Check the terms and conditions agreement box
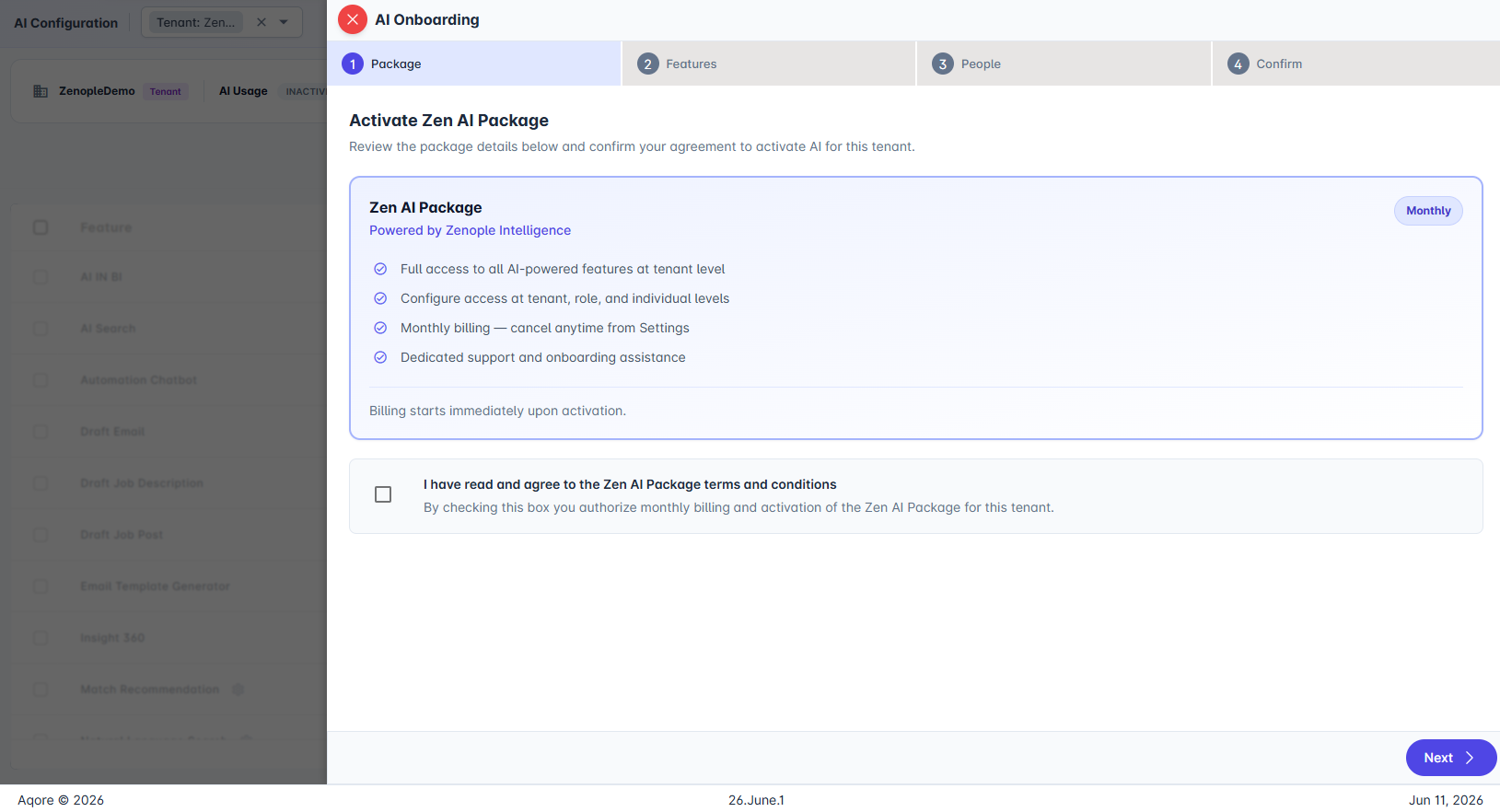 383,494
